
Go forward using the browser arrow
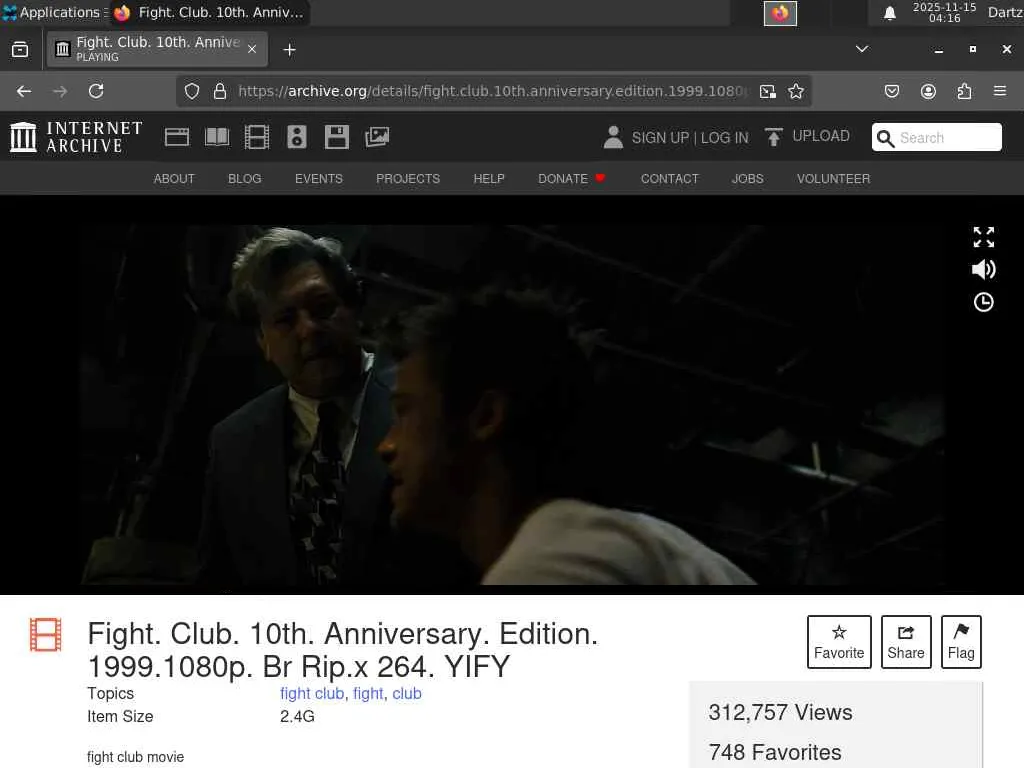click(x=60, y=91)
